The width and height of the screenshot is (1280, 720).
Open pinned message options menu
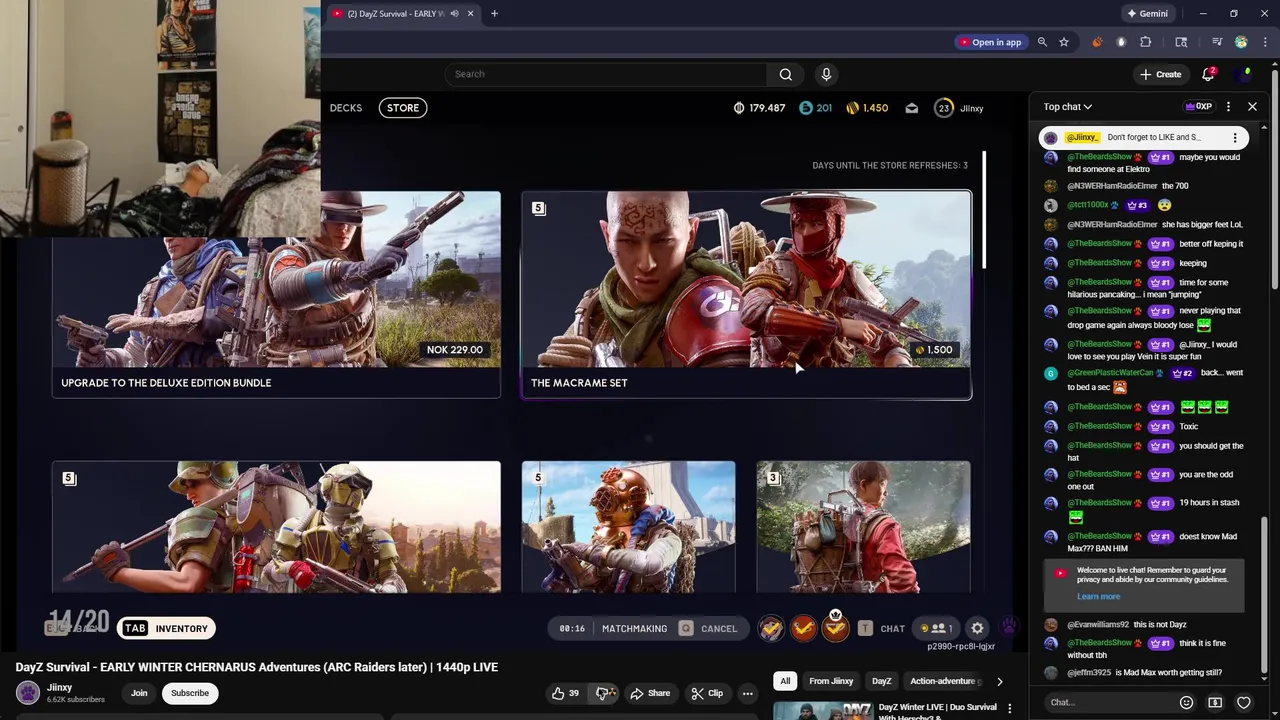click(1235, 138)
